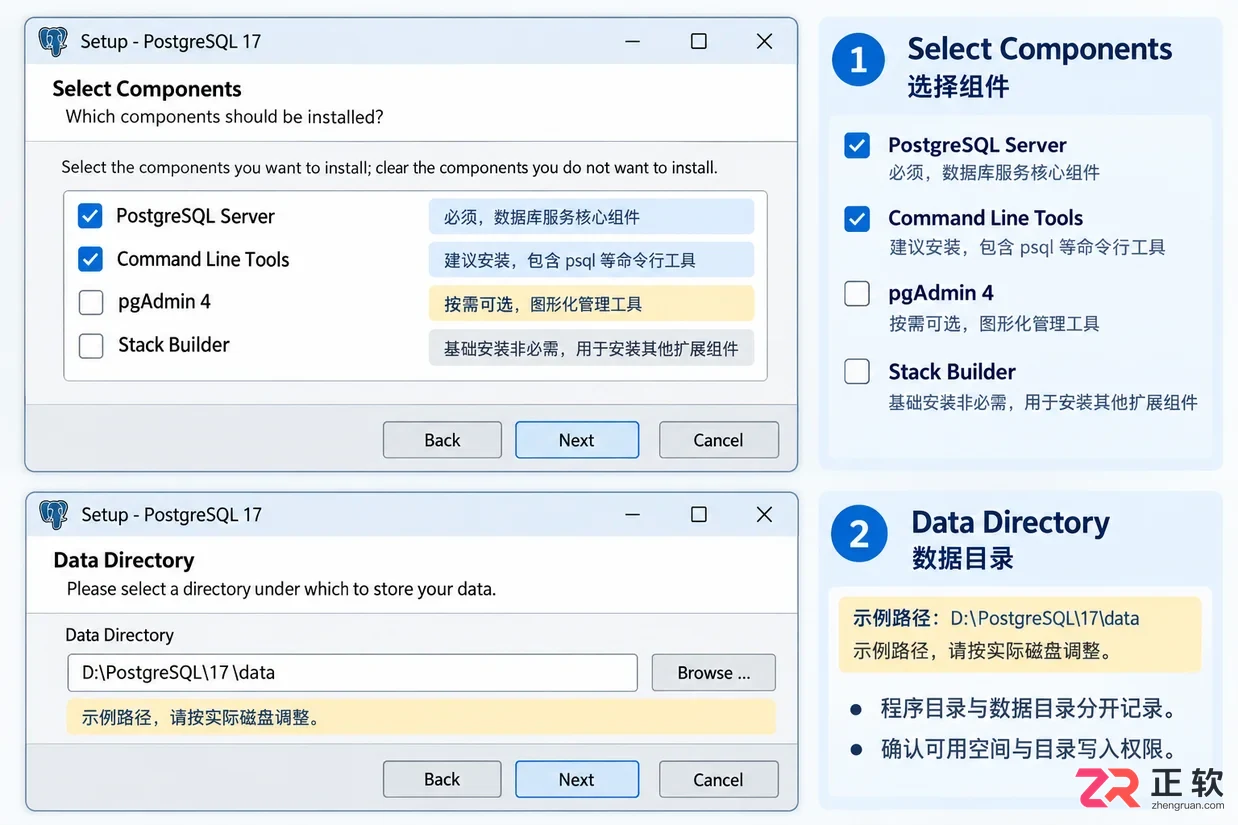Click Back in Select Components window
Screen dimensions: 1238x825
tap(442, 440)
